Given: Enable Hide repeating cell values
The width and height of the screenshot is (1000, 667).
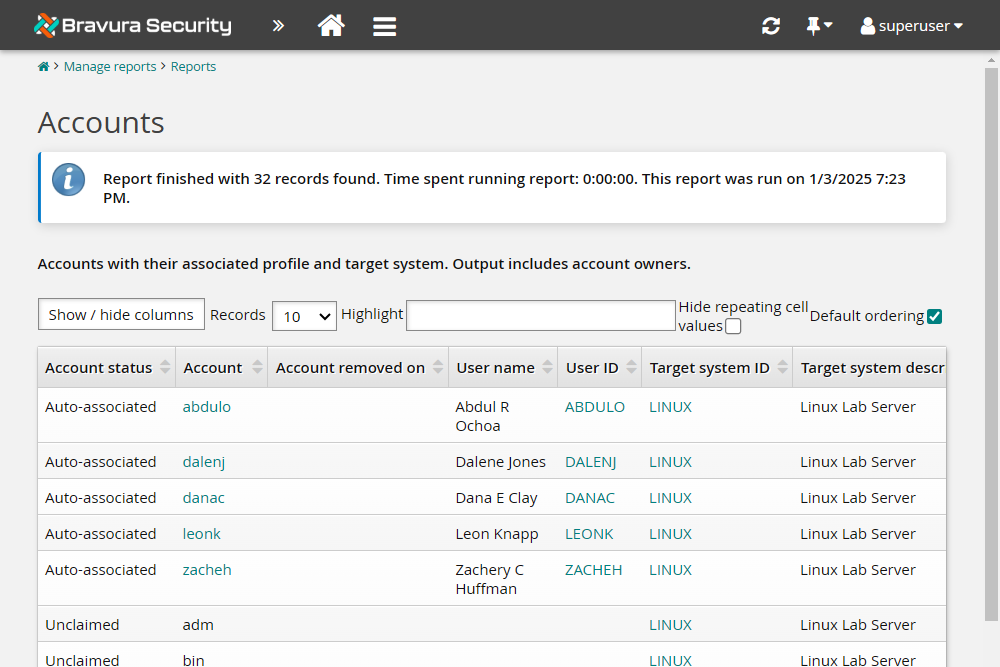Looking at the screenshot, I should 733,326.
